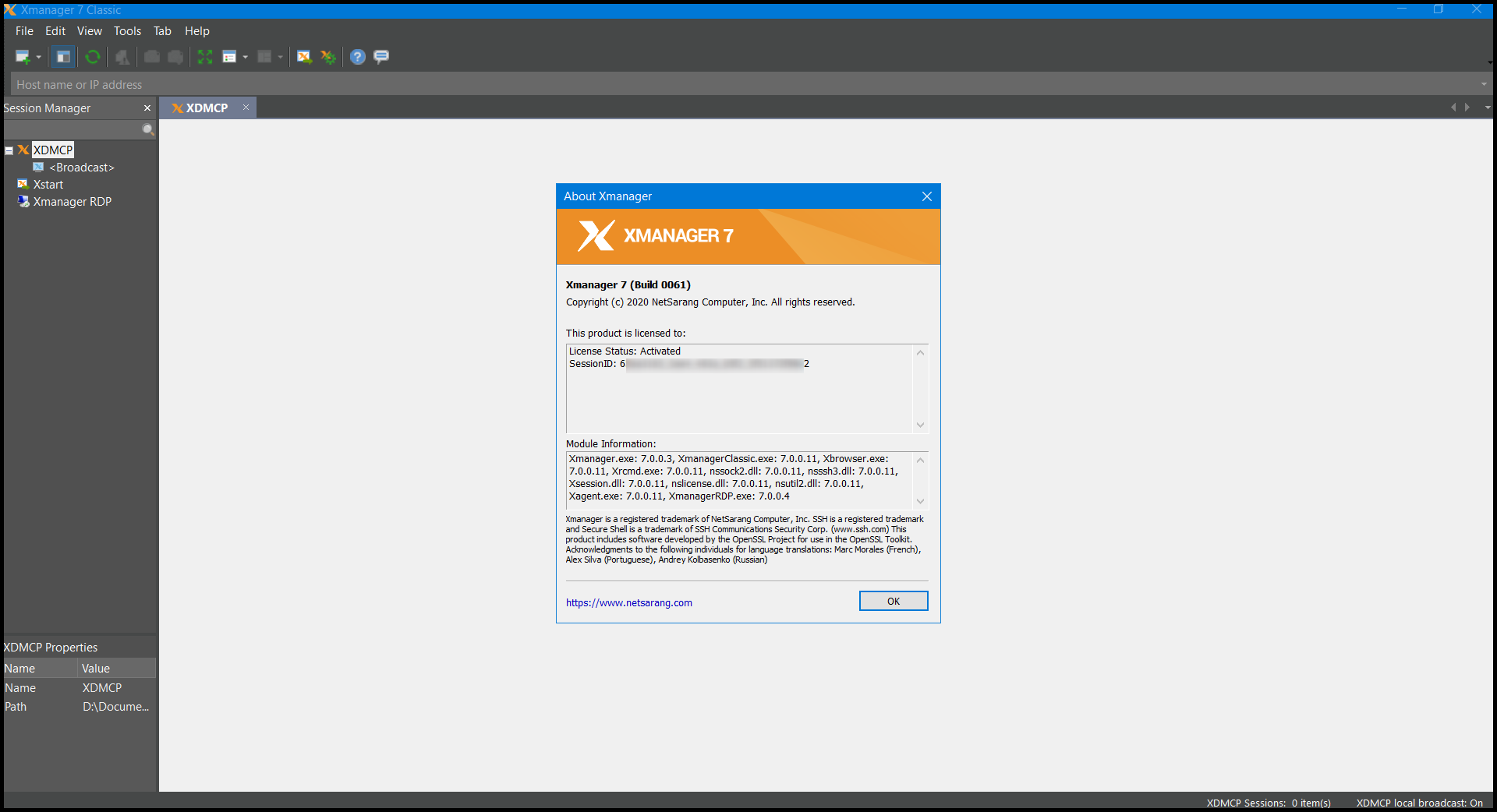1497x812 pixels.
Task: Close the XDMCP tab
Action: coord(246,108)
